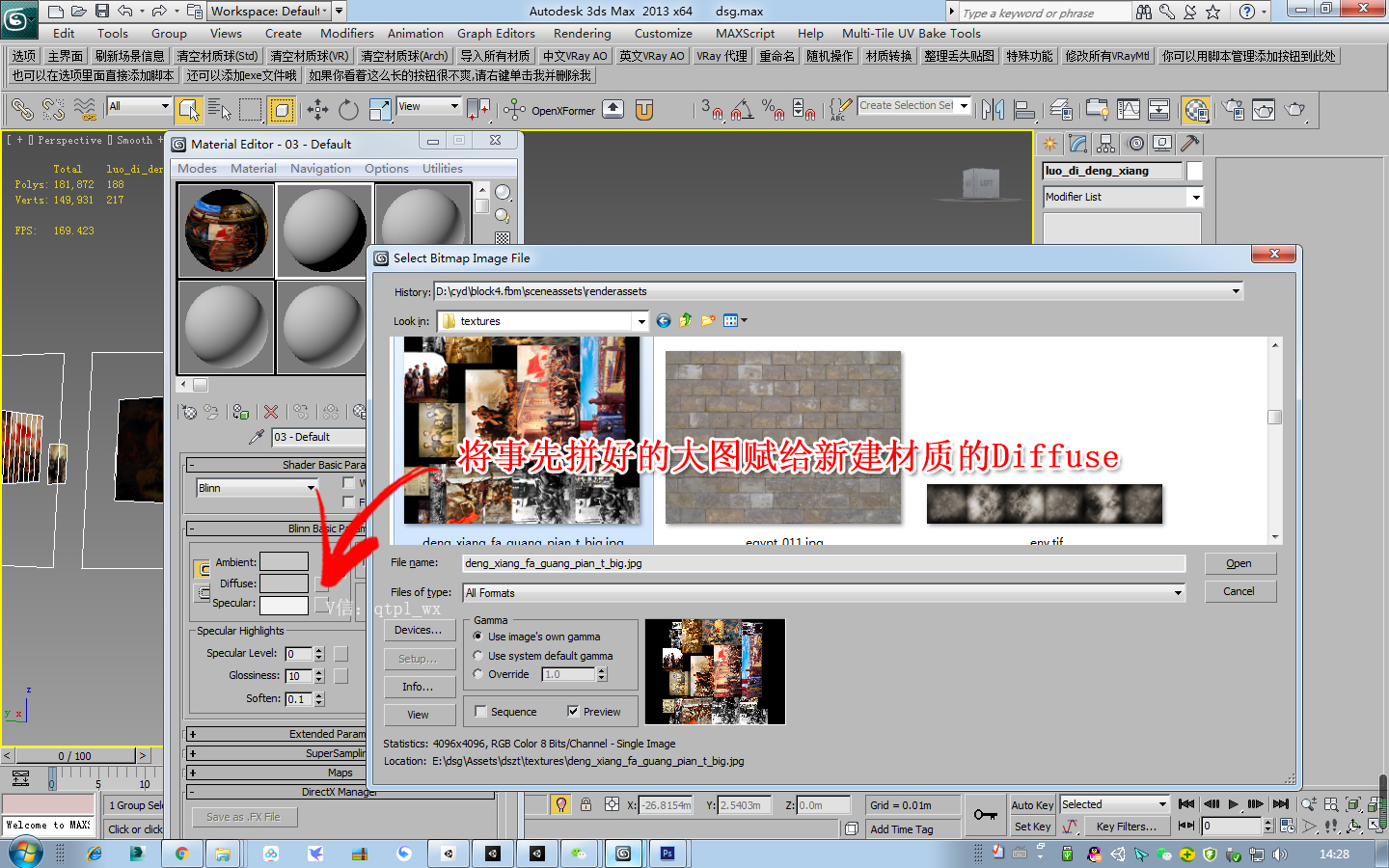Open the History path dropdown
The height and width of the screenshot is (868, 1389).
tap(1236, 291)
